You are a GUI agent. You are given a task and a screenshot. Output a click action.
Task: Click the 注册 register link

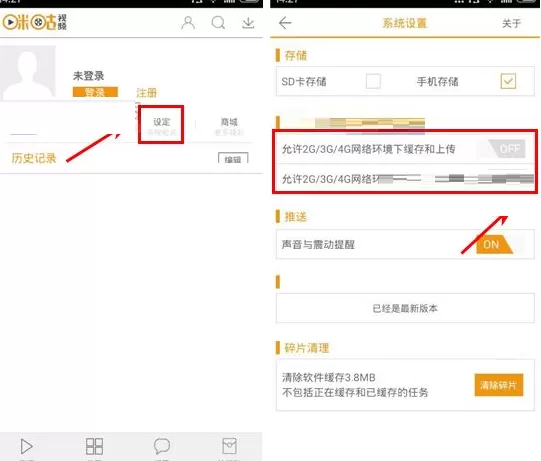point(146,92)
